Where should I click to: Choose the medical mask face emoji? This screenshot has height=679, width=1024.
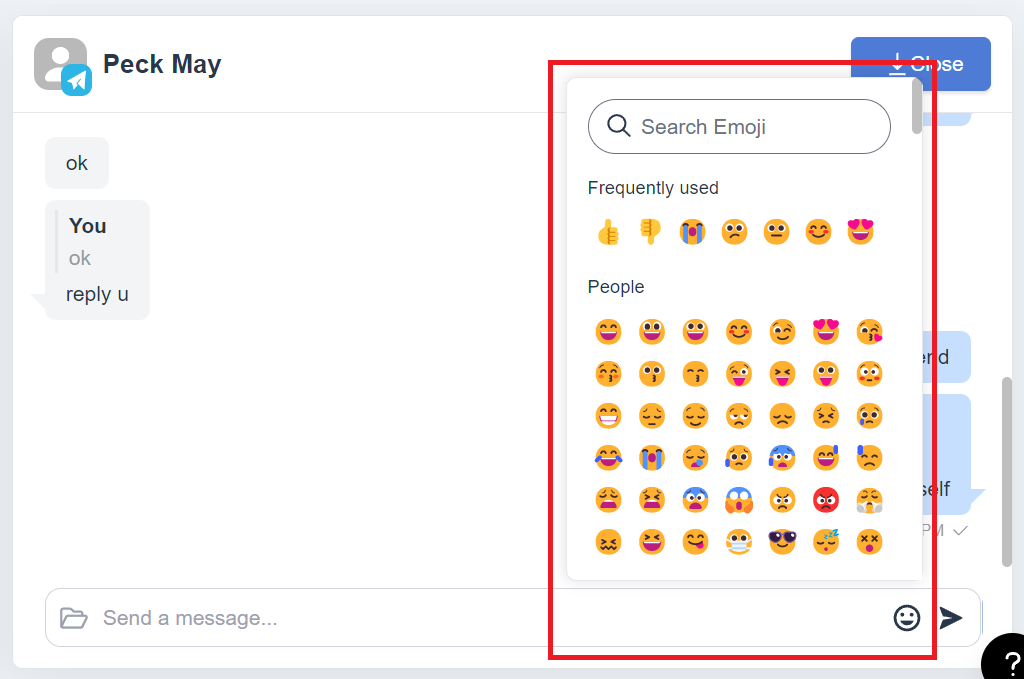[x=739, y=542]
